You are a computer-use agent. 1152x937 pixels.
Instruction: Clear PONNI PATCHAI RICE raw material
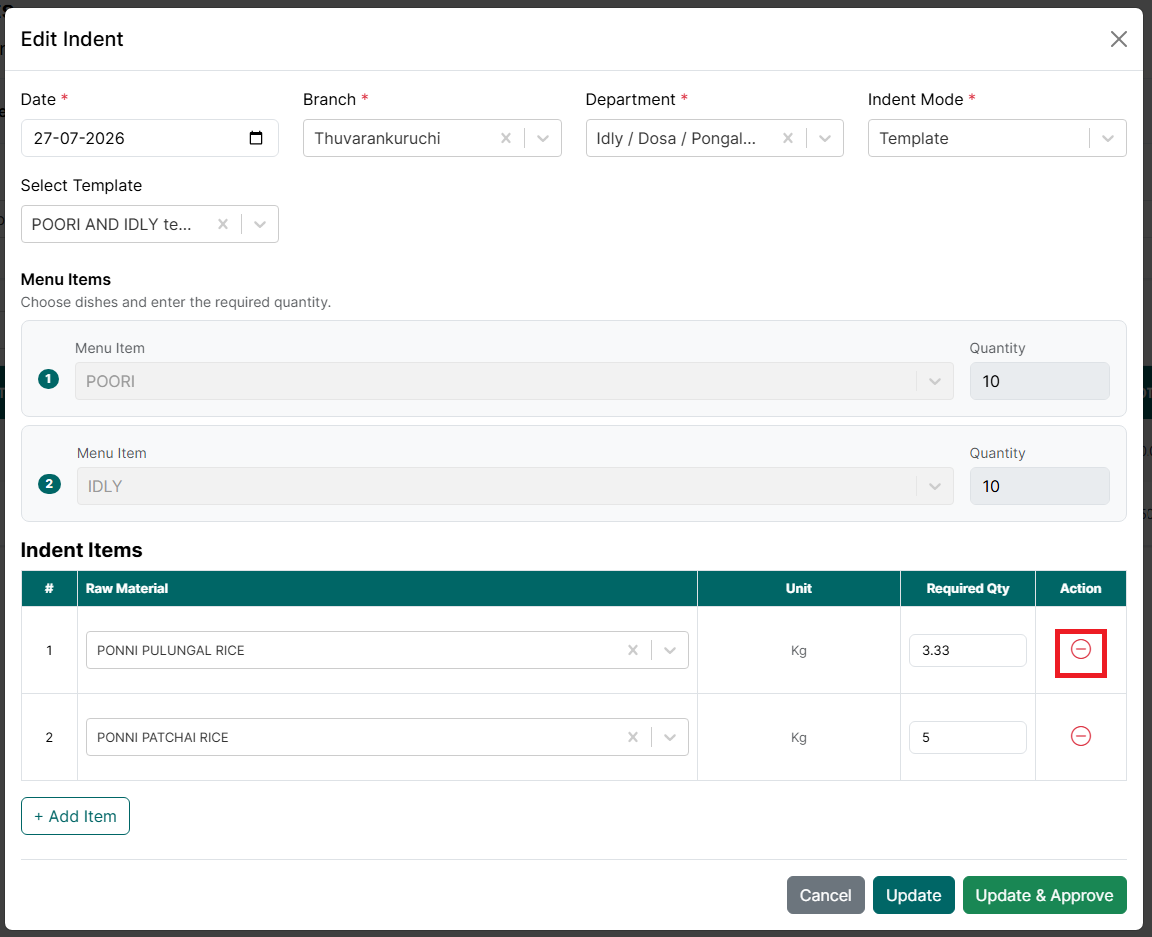tap(633, 737)
